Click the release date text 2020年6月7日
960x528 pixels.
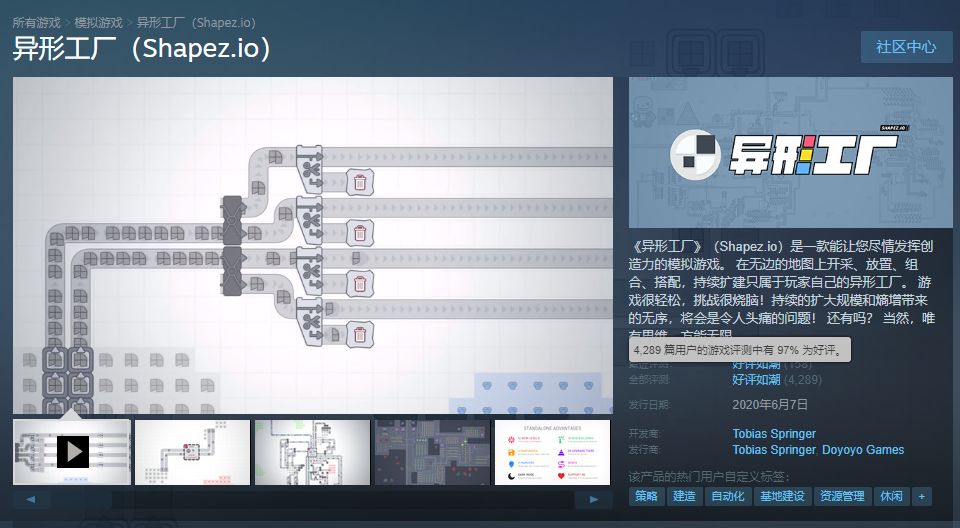point(770,405)
